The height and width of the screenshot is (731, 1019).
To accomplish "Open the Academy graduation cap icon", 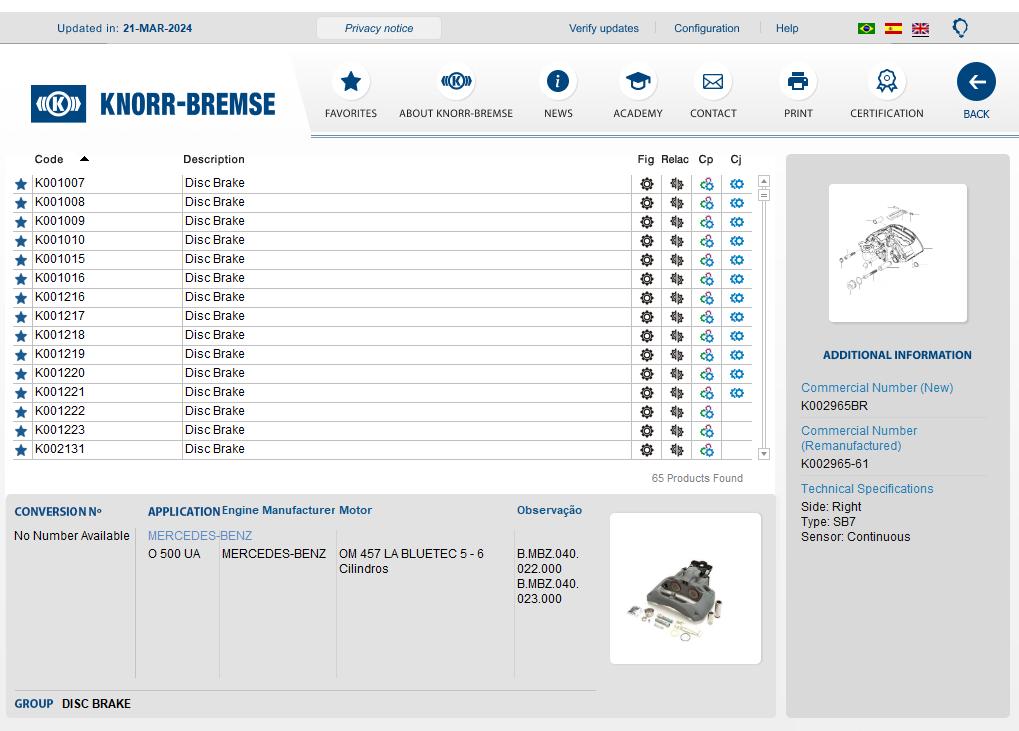I will point(637,80).
